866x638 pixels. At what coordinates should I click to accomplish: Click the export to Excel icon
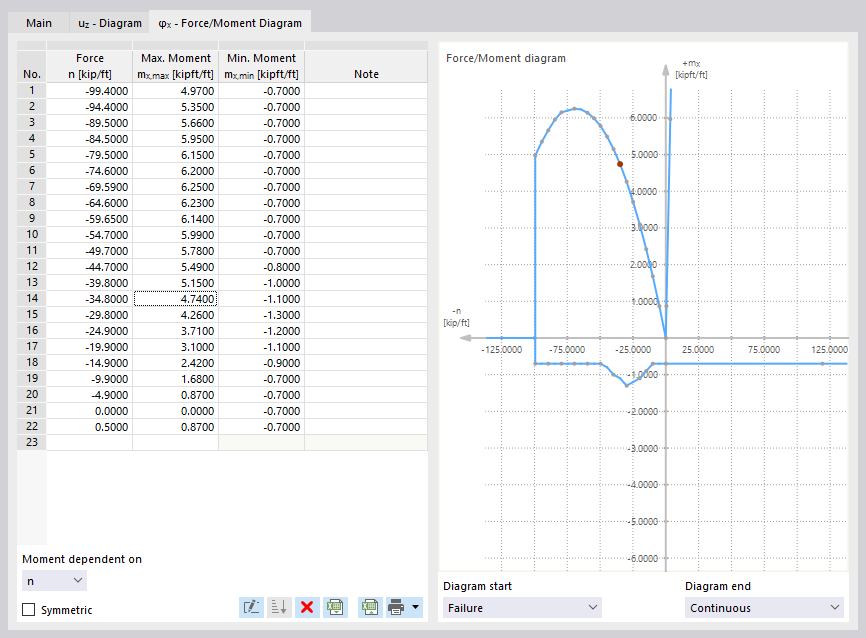[x=370, y=608]
